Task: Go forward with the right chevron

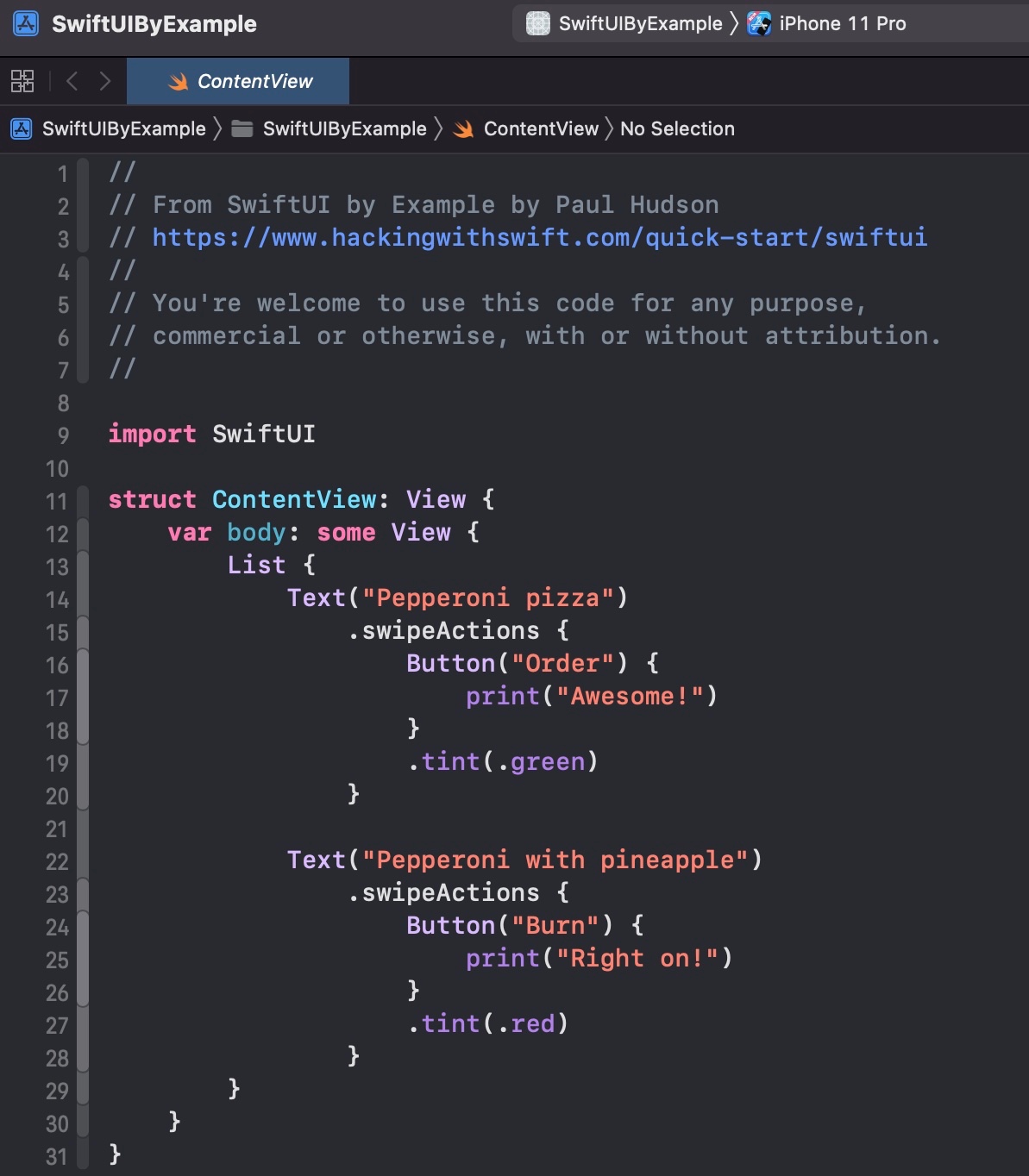Action: point(105,81)
